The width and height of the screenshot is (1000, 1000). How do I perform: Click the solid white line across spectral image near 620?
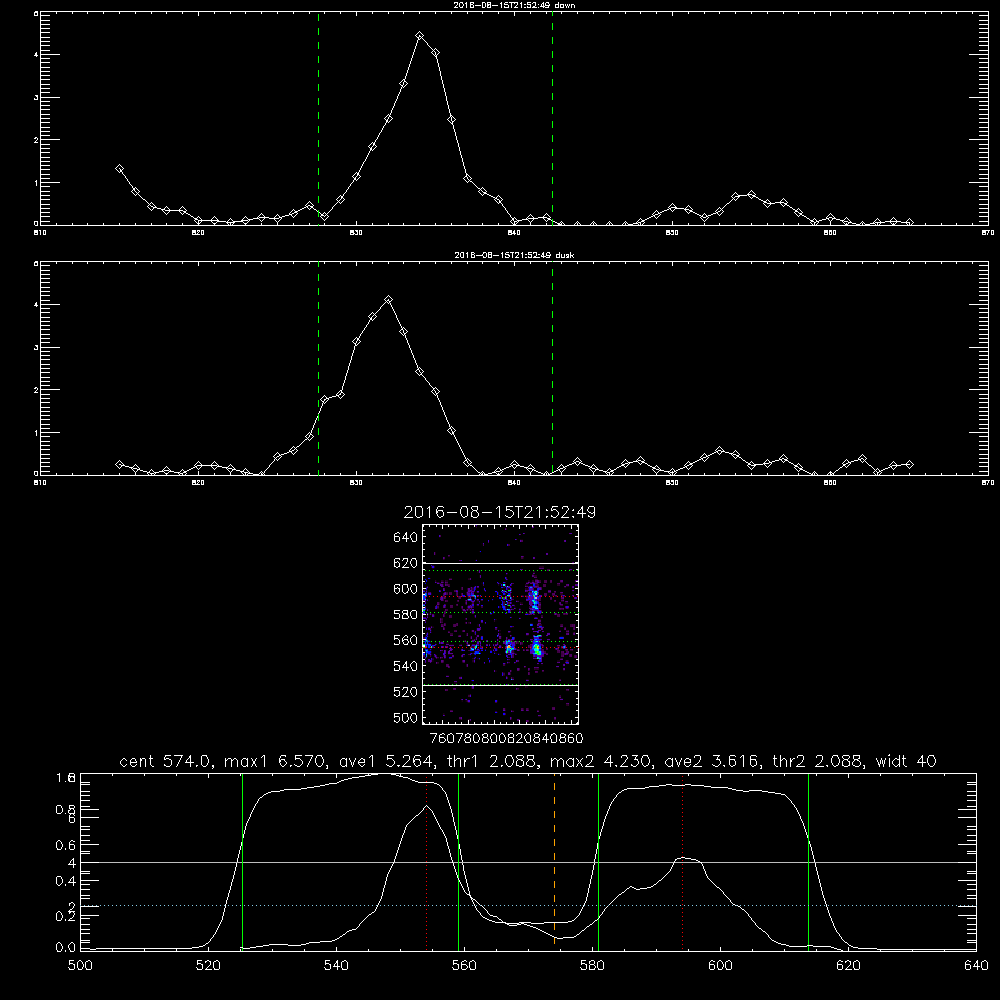(501, 563)
